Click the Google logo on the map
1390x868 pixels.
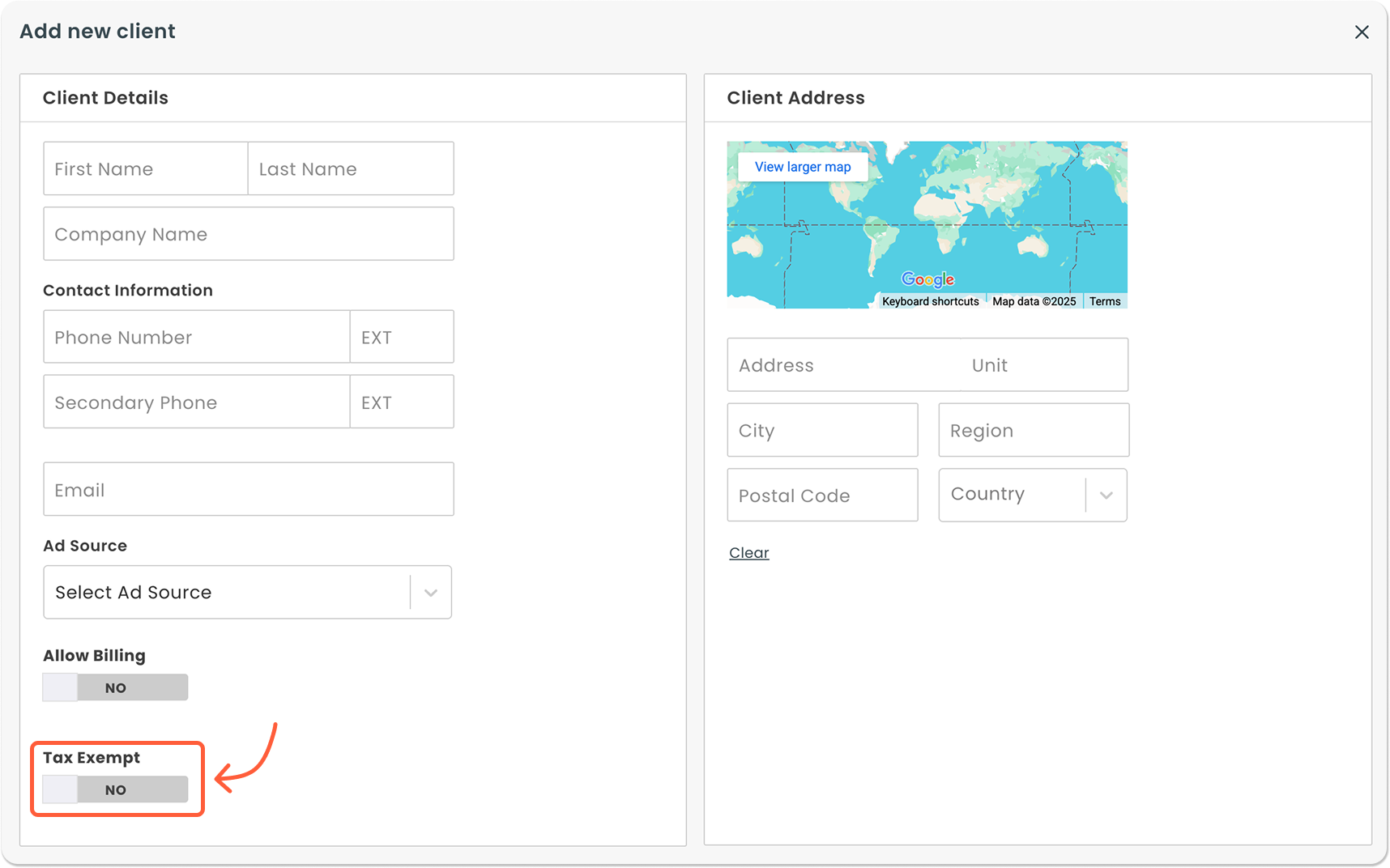point(928,279)
